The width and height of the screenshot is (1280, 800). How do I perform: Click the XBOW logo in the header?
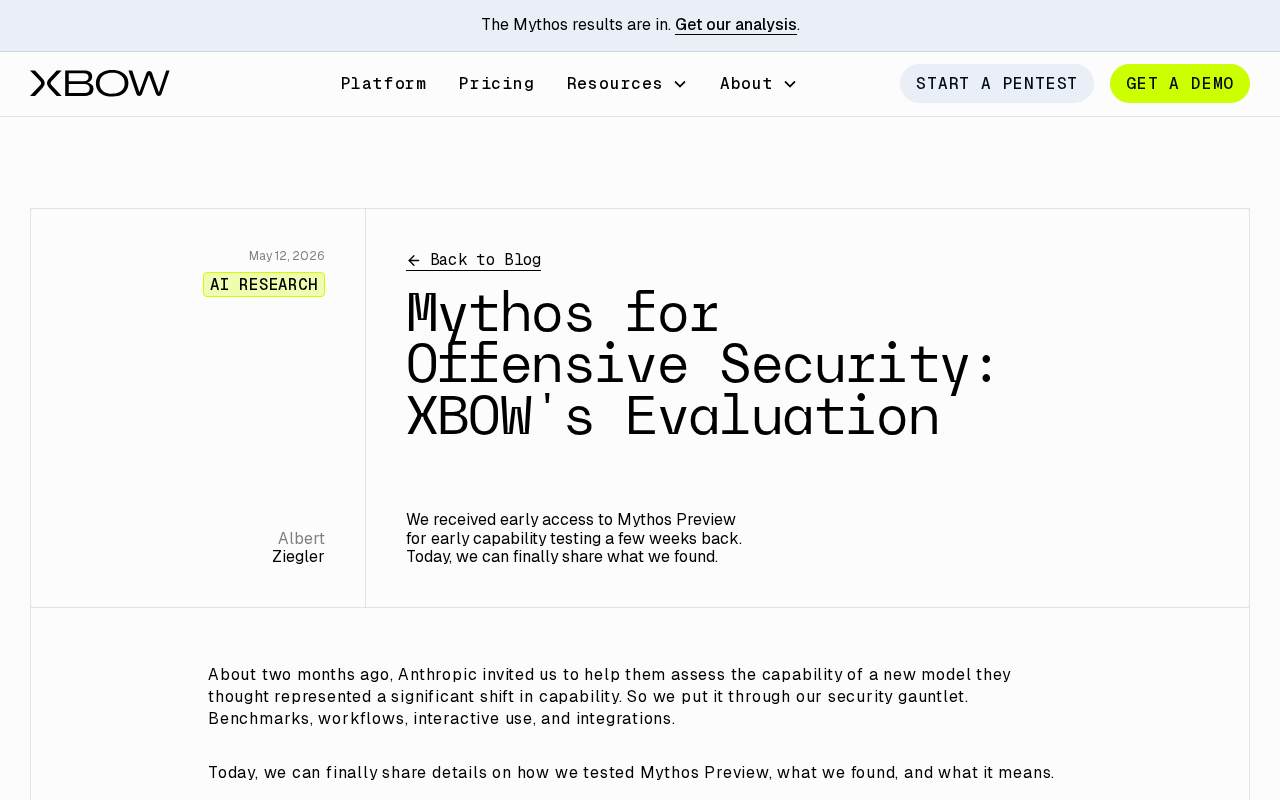click(x=100, y=84)
